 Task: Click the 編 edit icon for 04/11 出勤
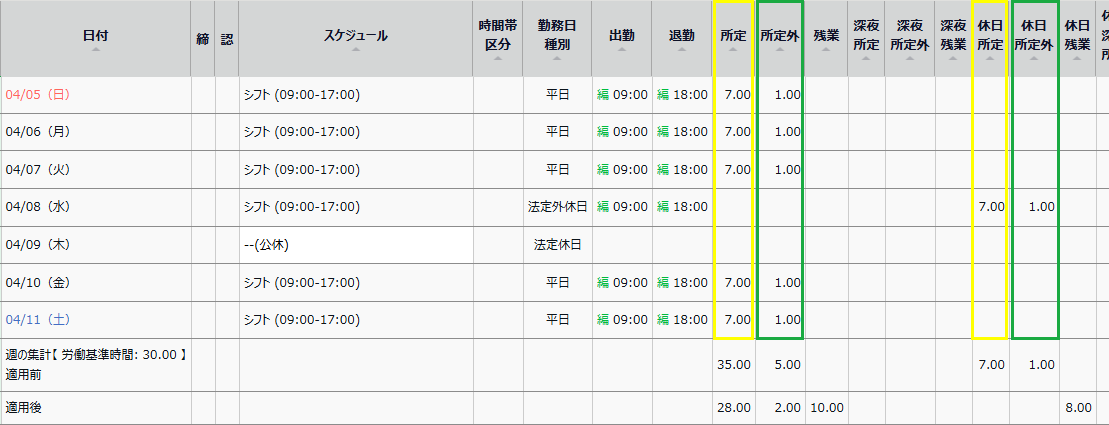603,320
